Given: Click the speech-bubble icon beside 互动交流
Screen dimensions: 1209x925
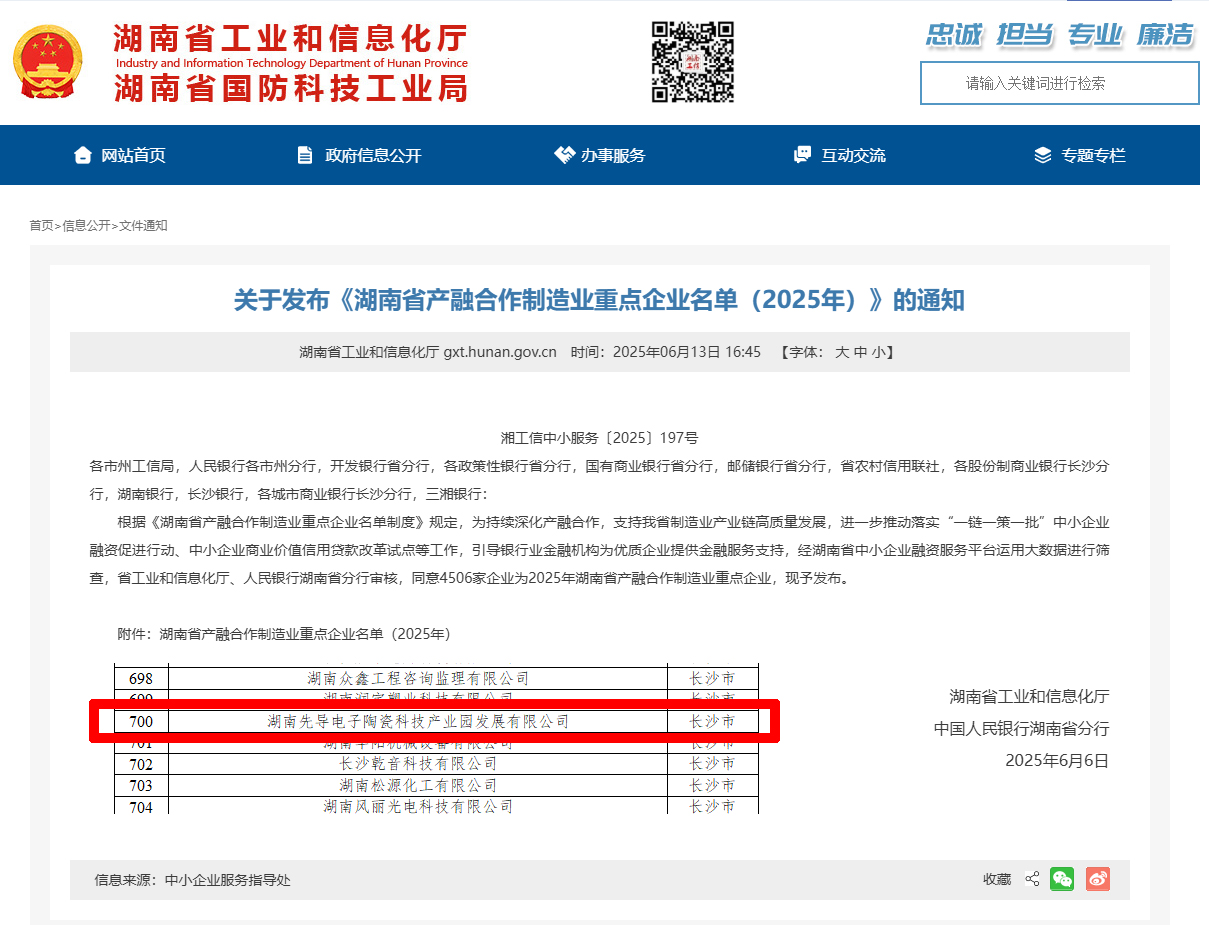Looking at the screenshot, I should tap(800, 154).
